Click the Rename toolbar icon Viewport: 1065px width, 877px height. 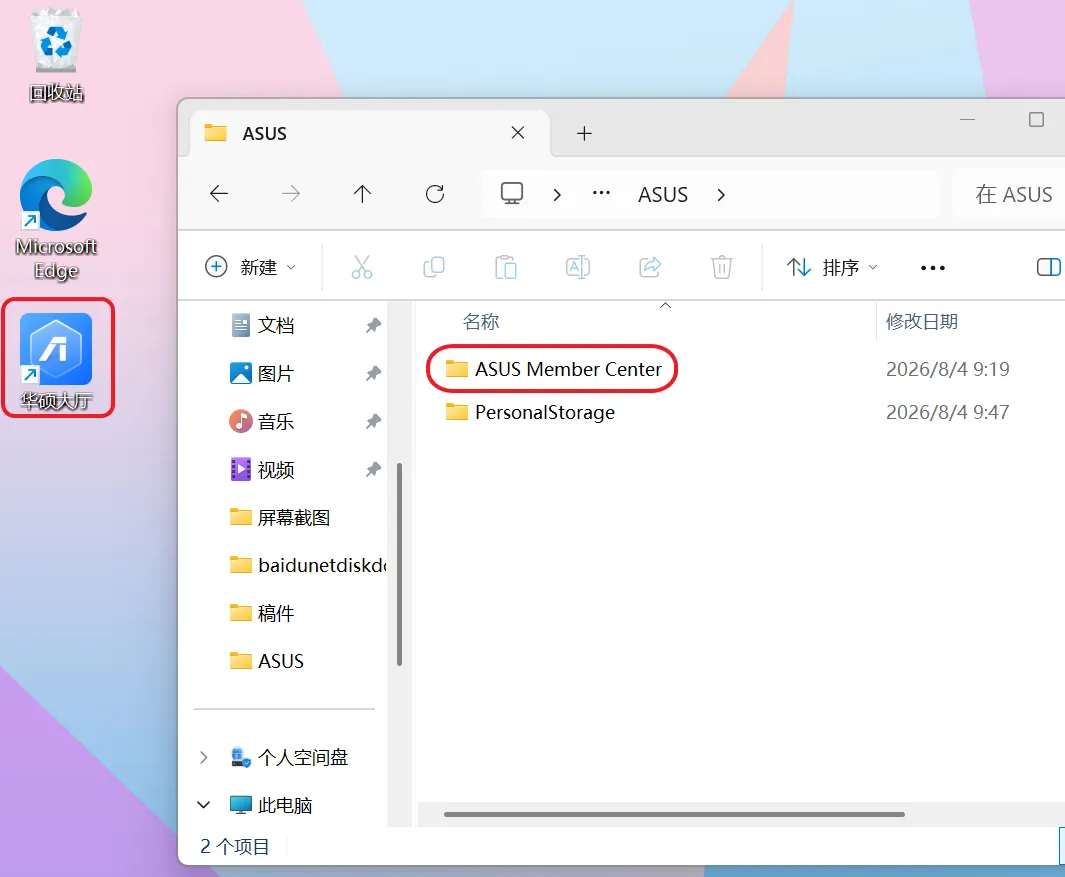pyautogui.click(x=578, y=267)
